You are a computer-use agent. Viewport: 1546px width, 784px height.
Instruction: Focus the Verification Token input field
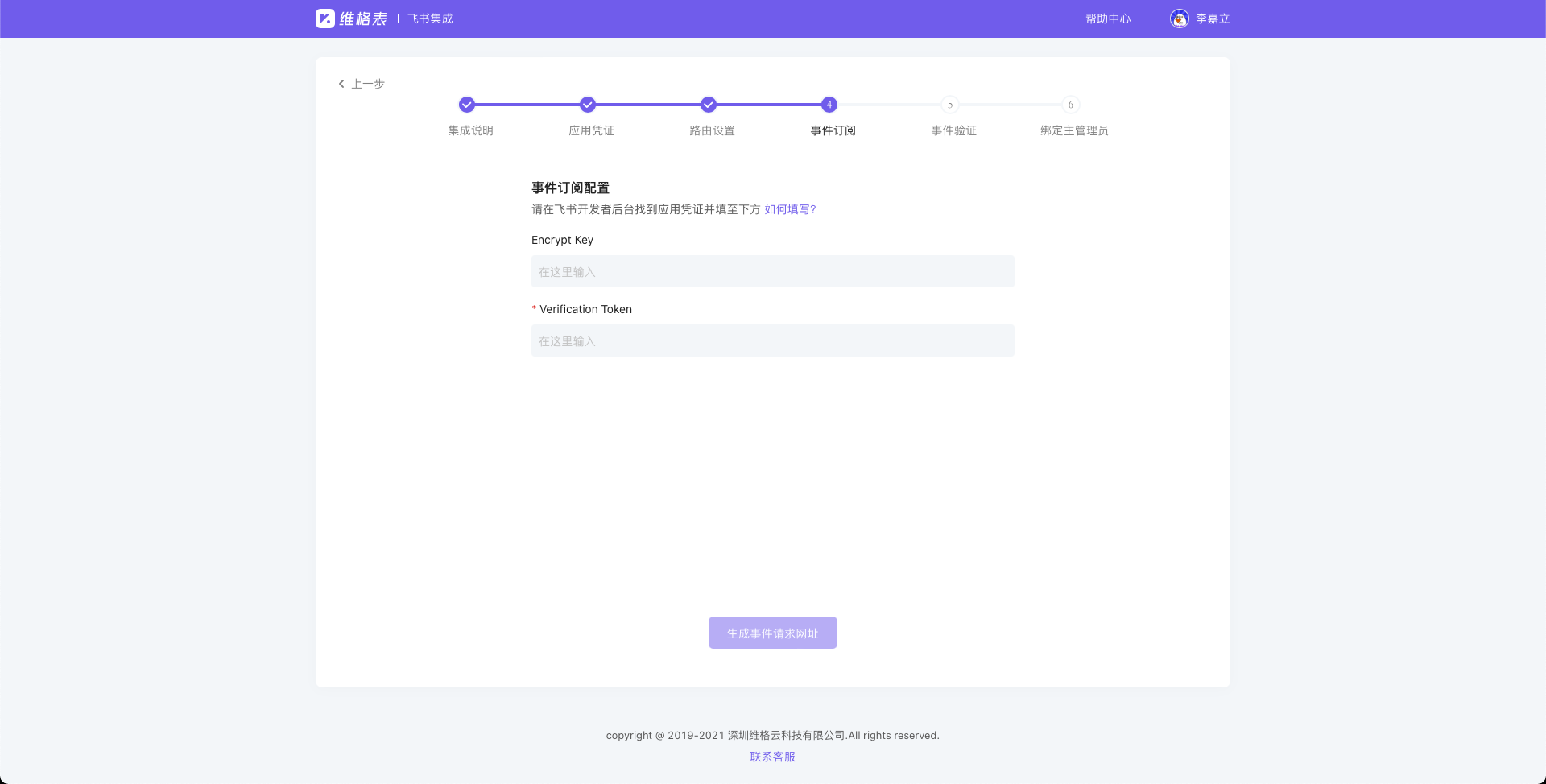773,341
